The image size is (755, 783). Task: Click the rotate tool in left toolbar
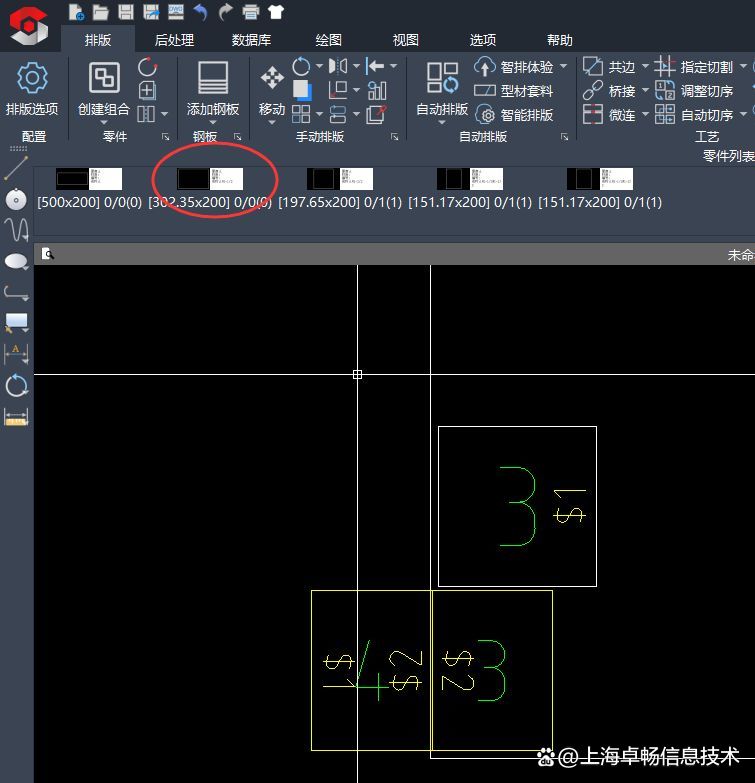coord(16,386)
